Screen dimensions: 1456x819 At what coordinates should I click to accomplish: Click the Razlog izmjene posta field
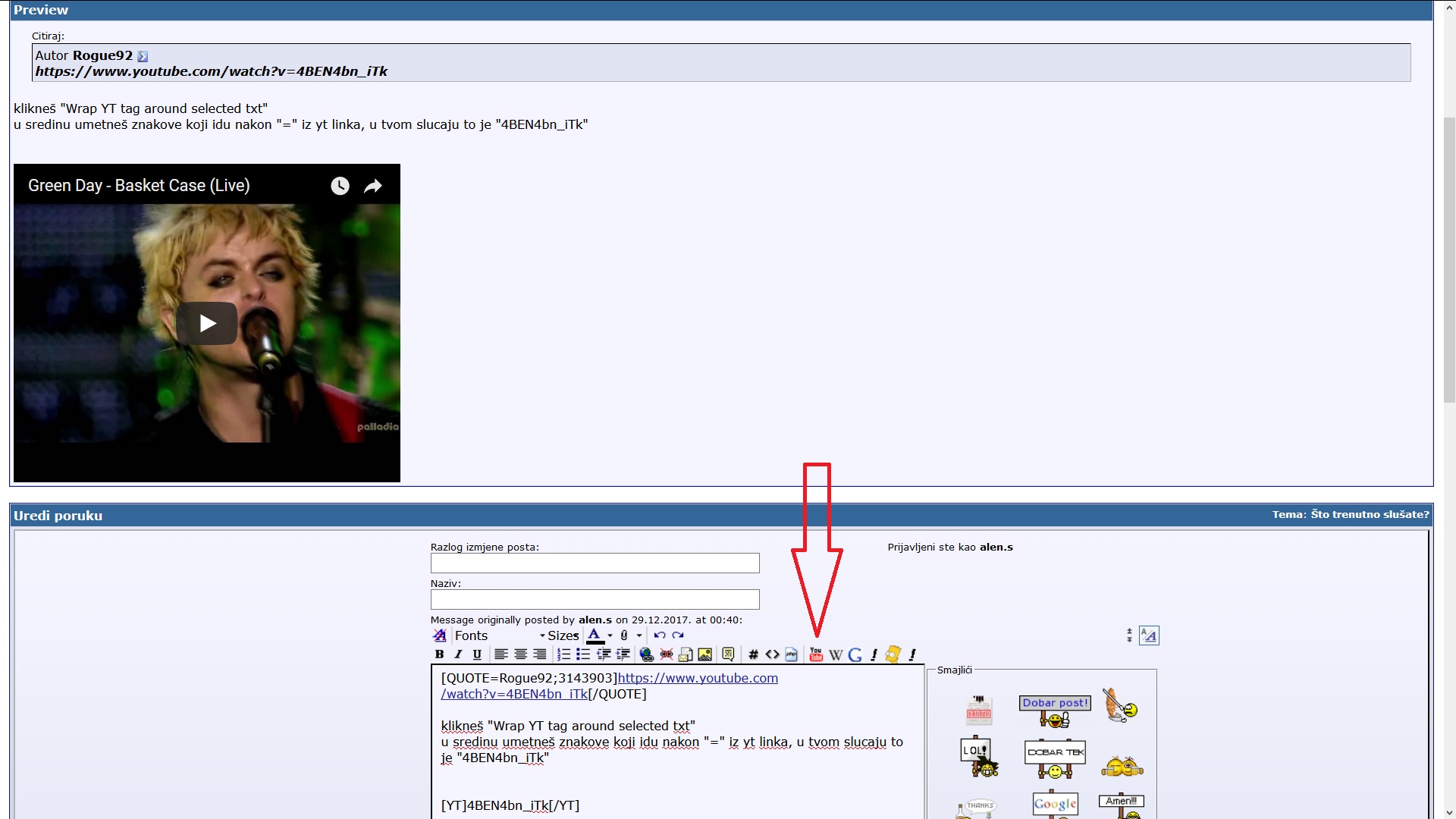[x=595, y=563]
